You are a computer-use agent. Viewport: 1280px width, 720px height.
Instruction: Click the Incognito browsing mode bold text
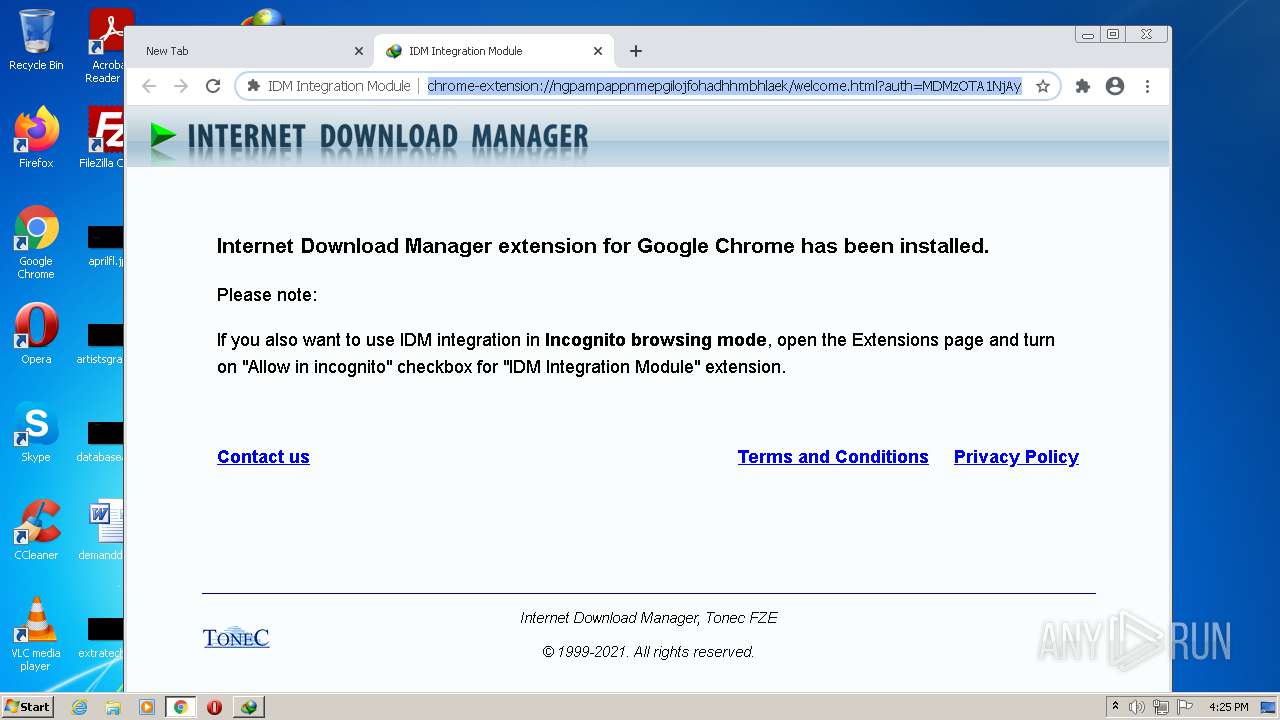click(x=655, y=340)
